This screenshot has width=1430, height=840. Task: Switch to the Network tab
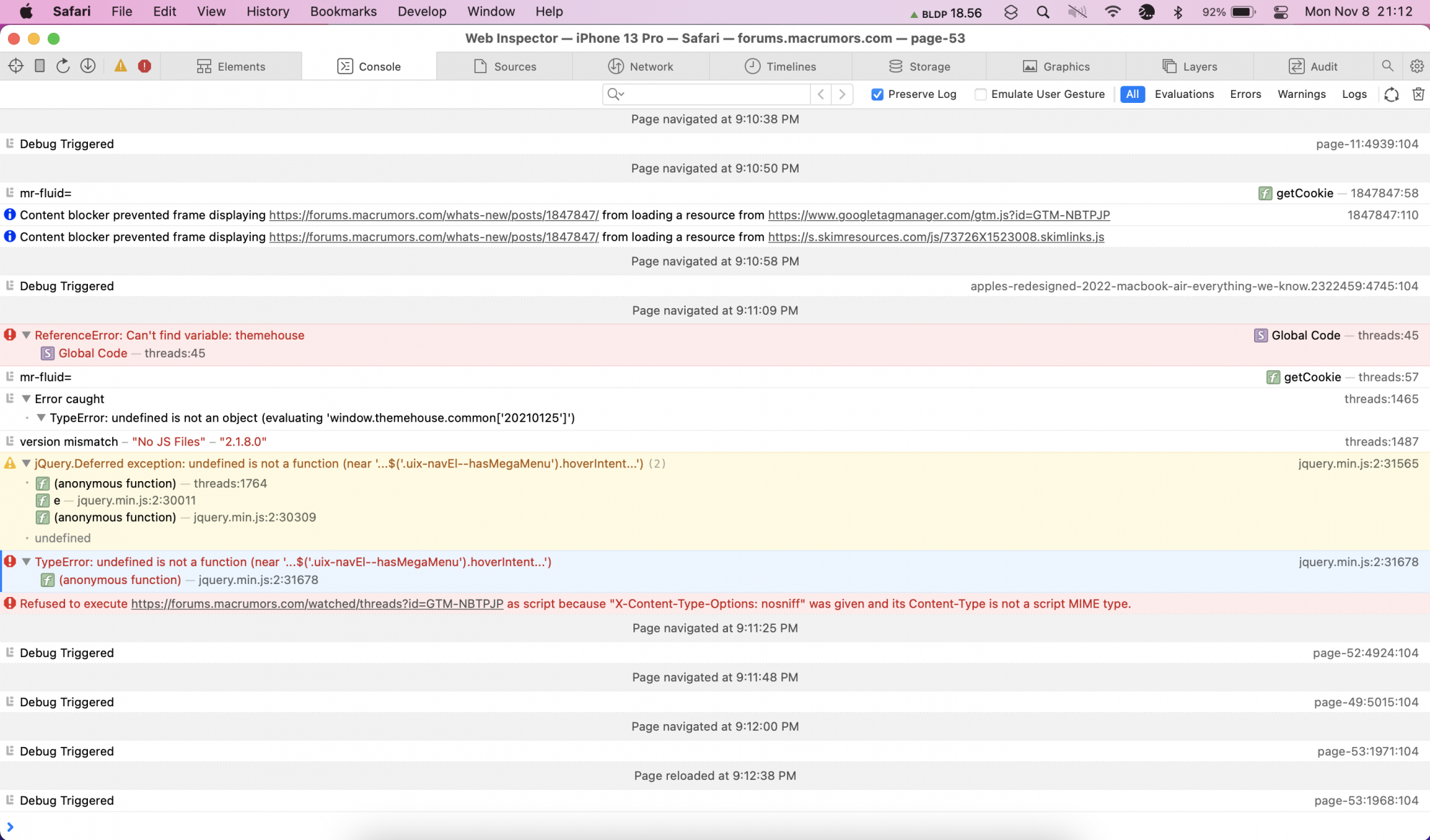pyautogui.click(x=641, y=66)
